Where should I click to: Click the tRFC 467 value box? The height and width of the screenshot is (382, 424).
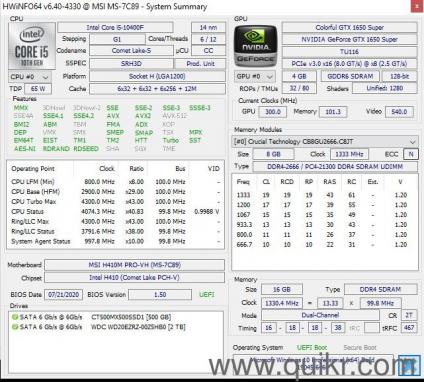409,328
